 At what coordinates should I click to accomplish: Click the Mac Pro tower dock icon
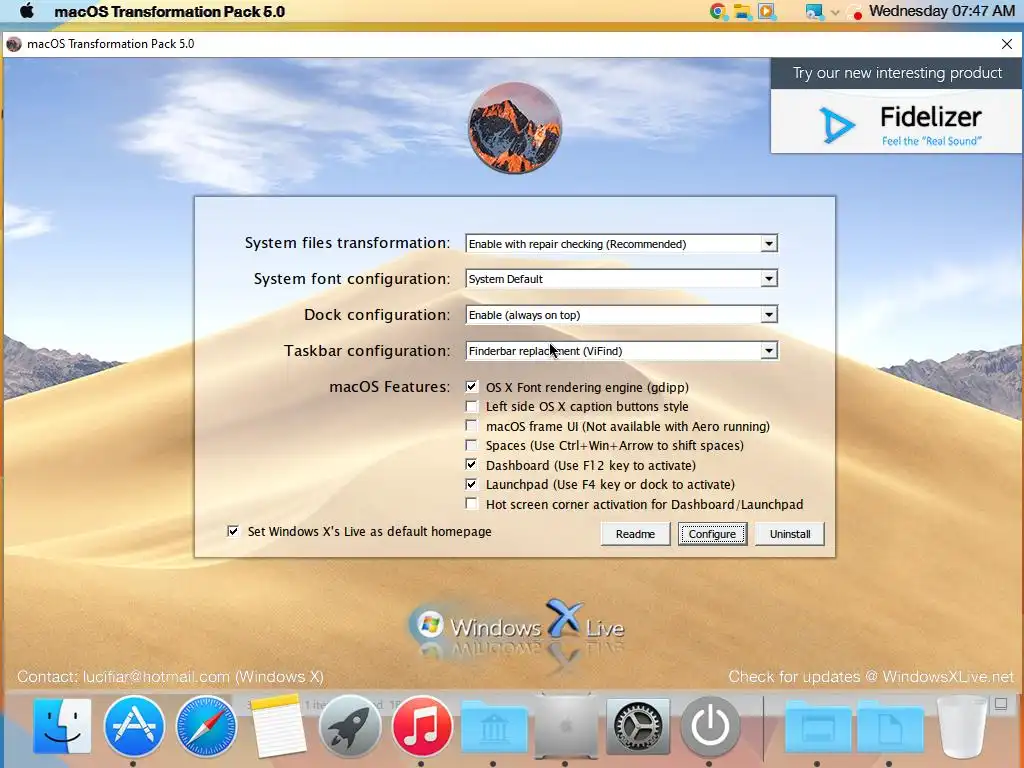pyautogui.click(x=566, y=725)
